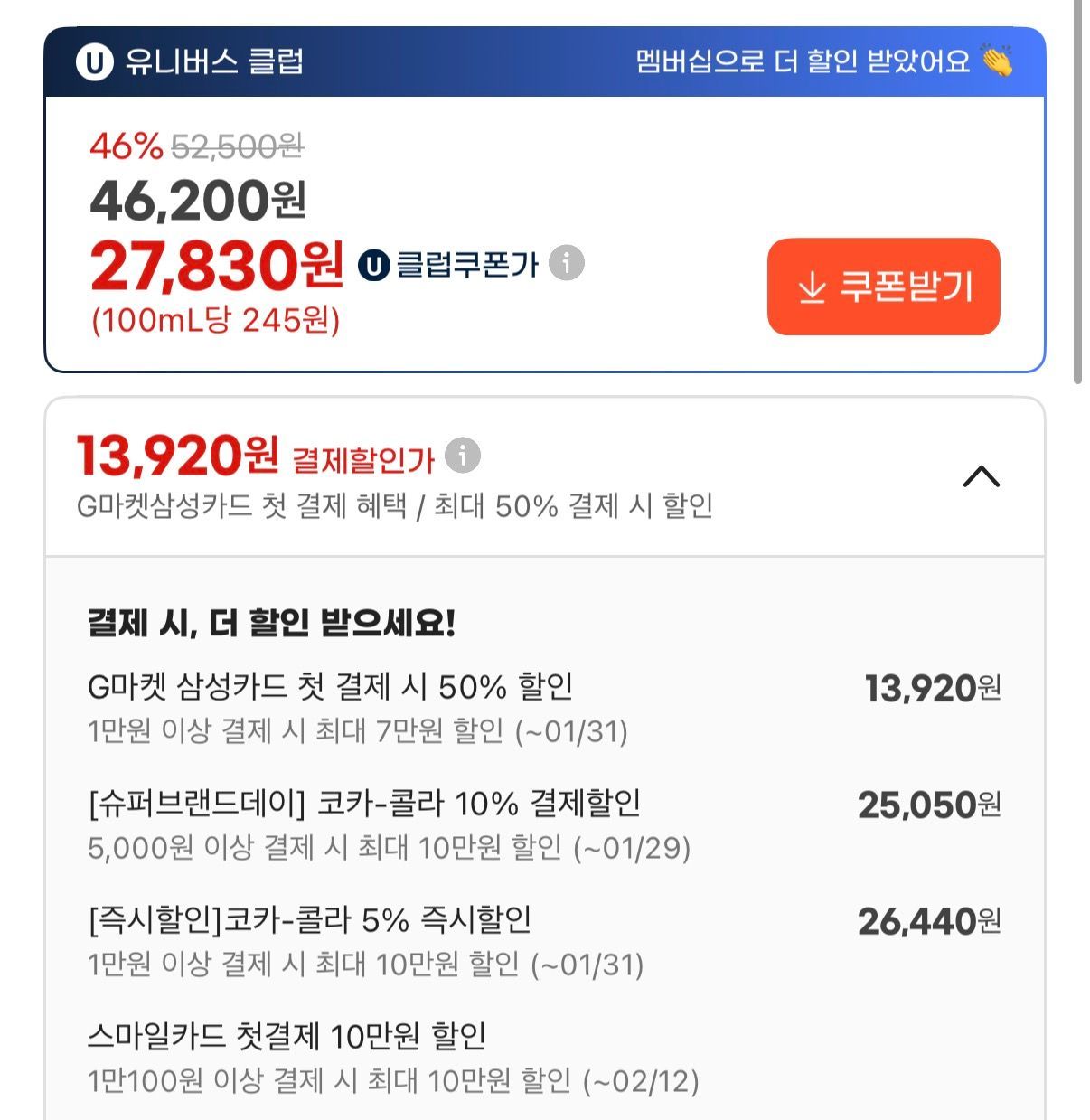This screenshot has width=1090, height=1120.
Task: Select 스마일카드 첫결제 10만원 할인 offer
Action: pos(287,1036)
